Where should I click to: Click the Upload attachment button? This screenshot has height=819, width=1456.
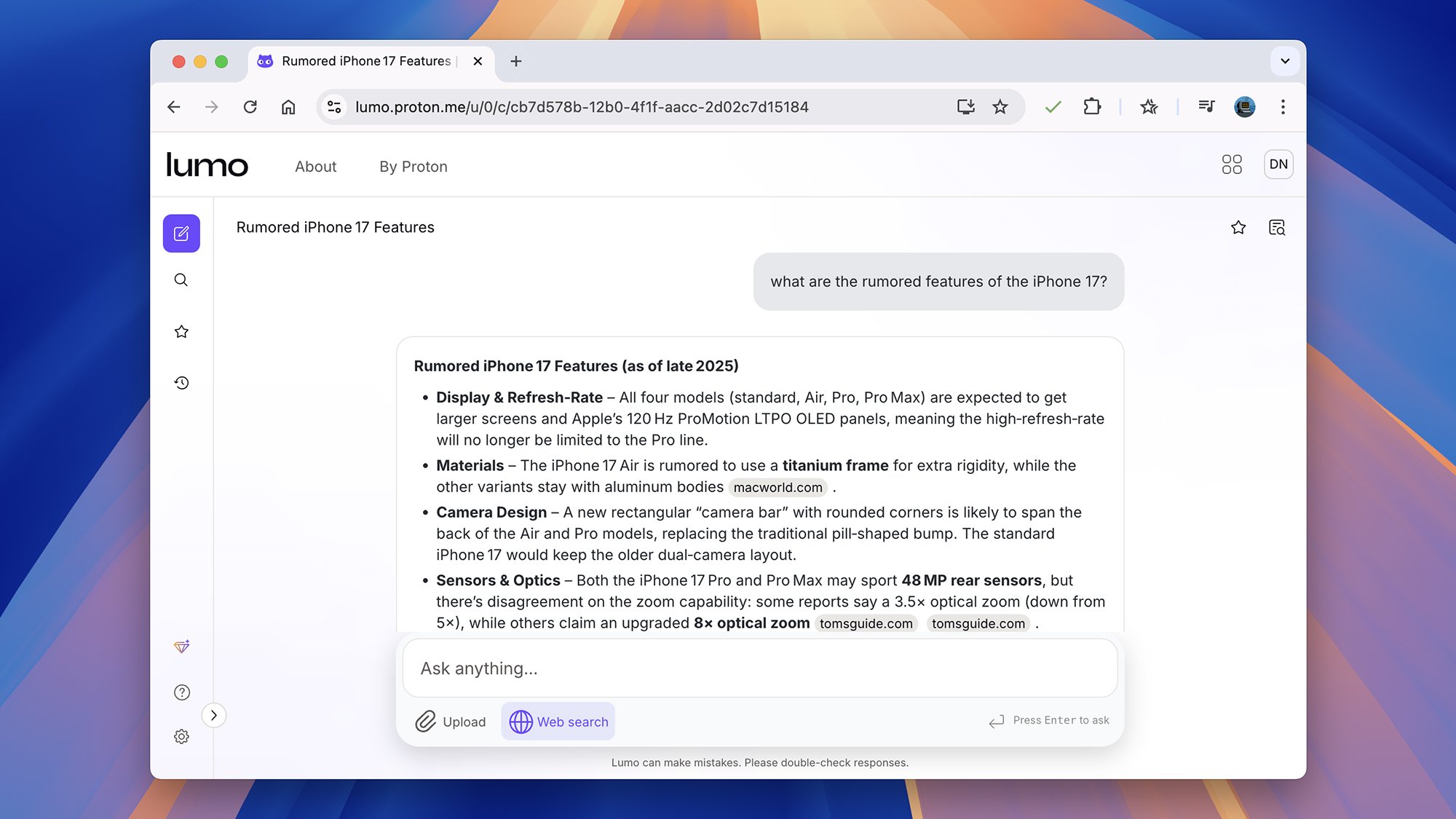451,721
